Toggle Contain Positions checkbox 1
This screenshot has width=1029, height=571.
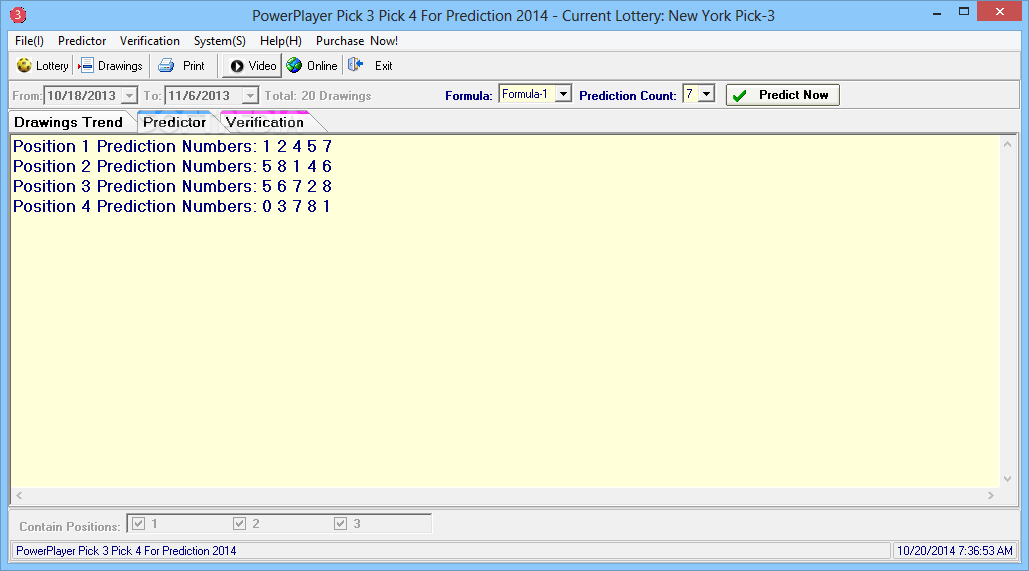click(x=138, y=524)
